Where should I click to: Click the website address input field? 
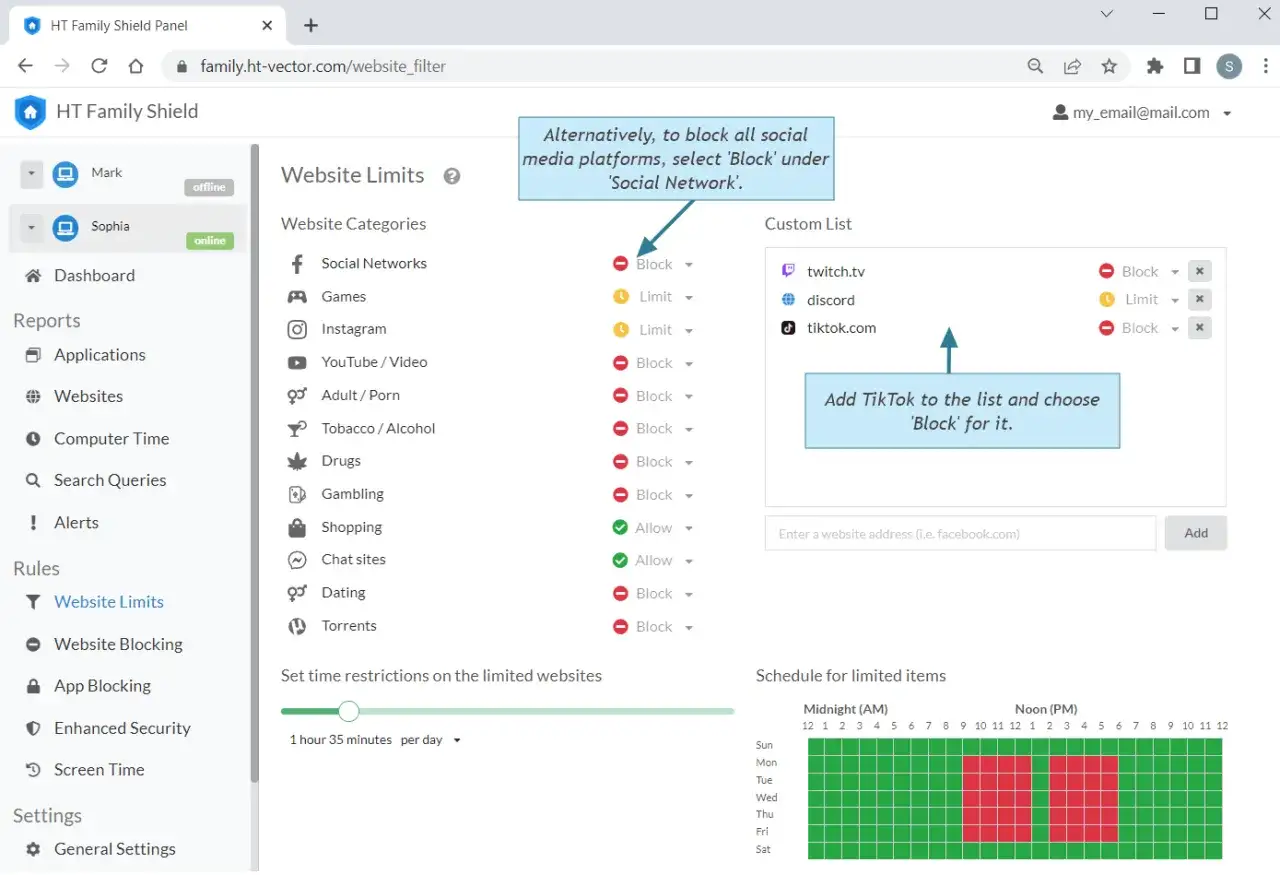click(961, 533)
